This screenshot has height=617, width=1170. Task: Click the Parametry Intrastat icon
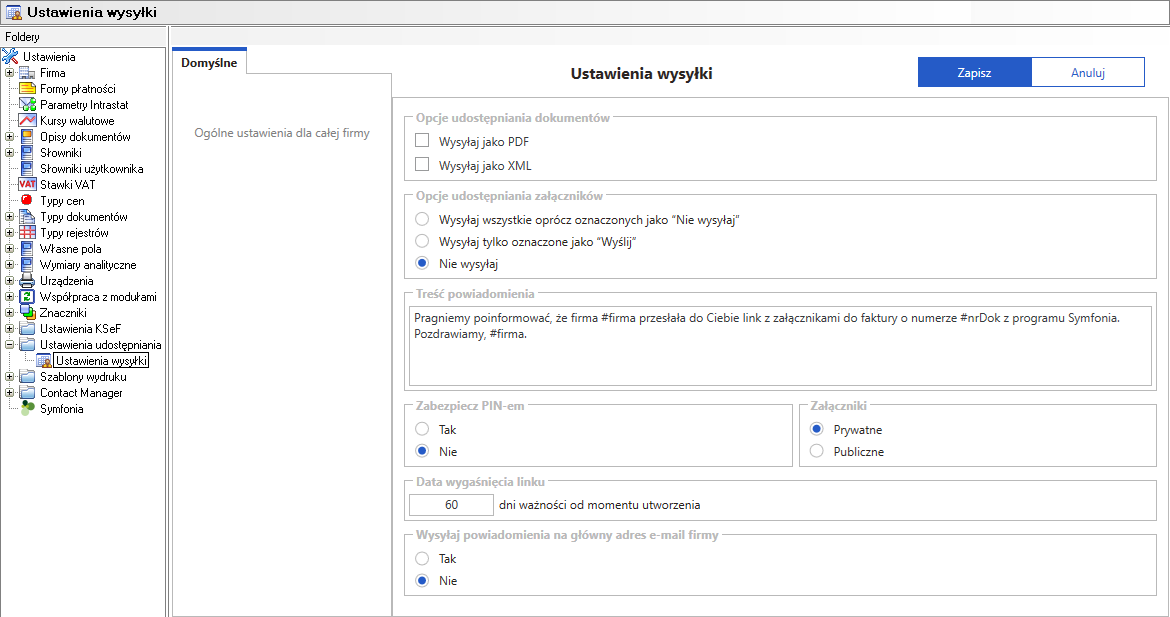click(x=27, y=105)
